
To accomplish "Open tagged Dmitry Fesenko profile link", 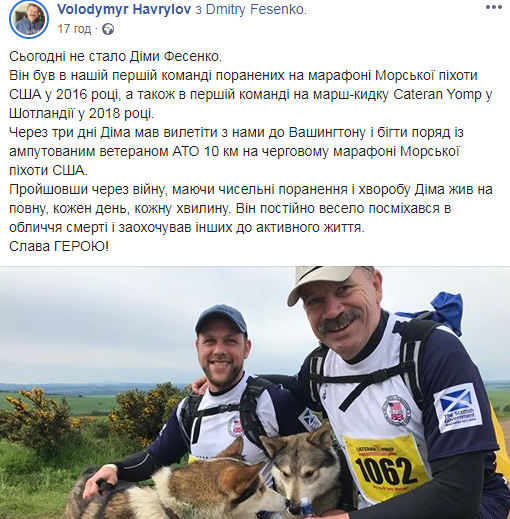I will 256,9.
